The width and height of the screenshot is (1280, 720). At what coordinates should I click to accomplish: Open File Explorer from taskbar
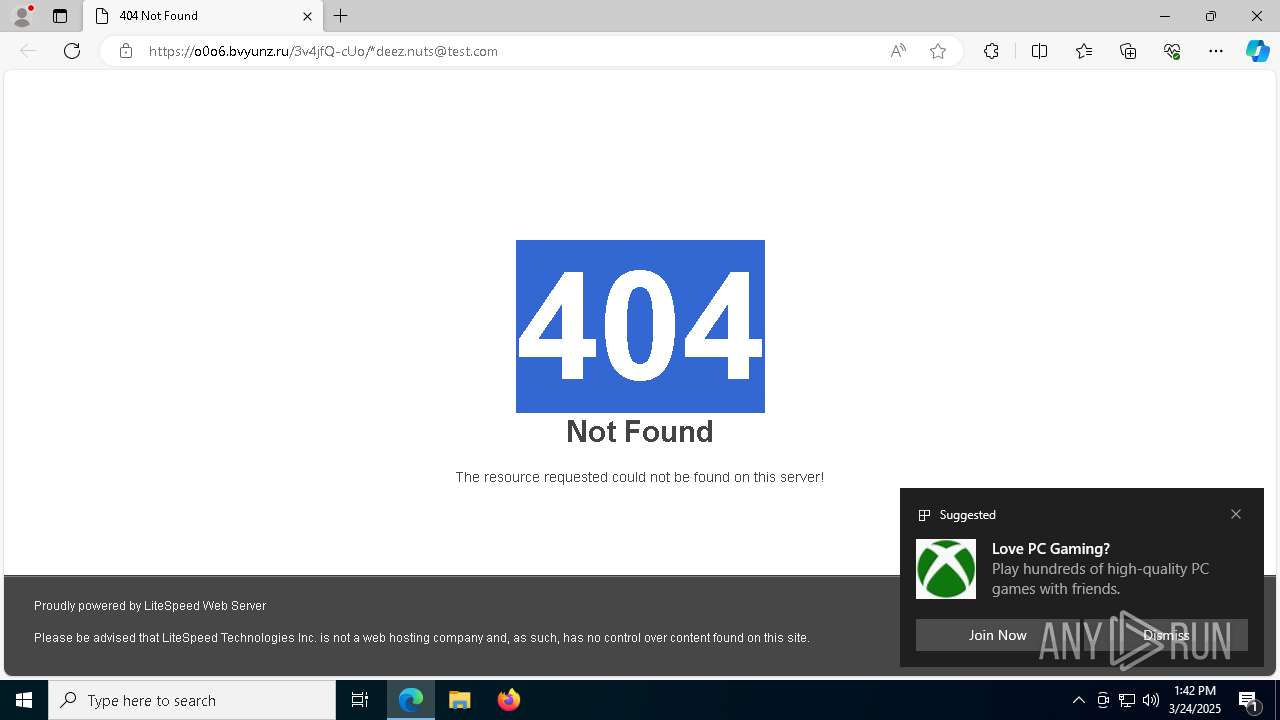click(460, 700)
